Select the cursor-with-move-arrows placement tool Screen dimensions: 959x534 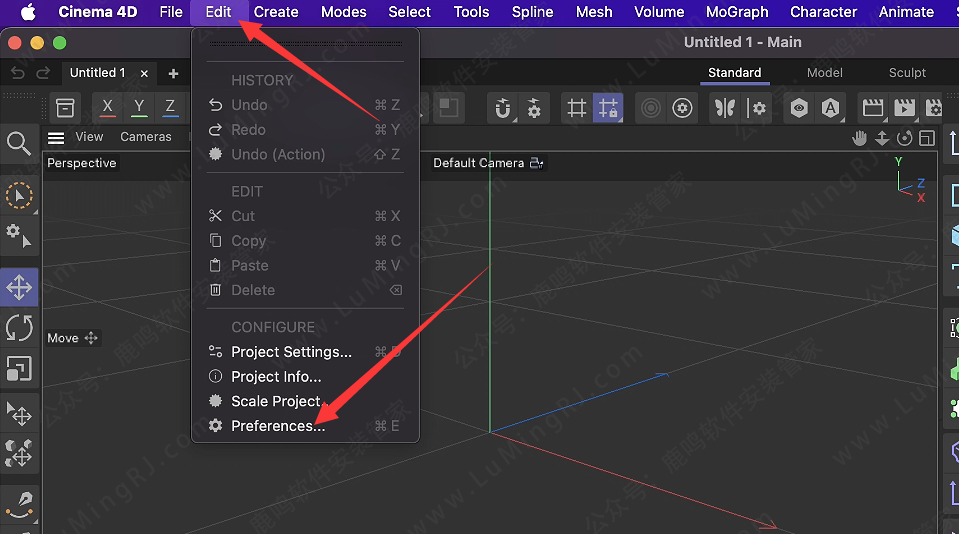pos(19,414)
